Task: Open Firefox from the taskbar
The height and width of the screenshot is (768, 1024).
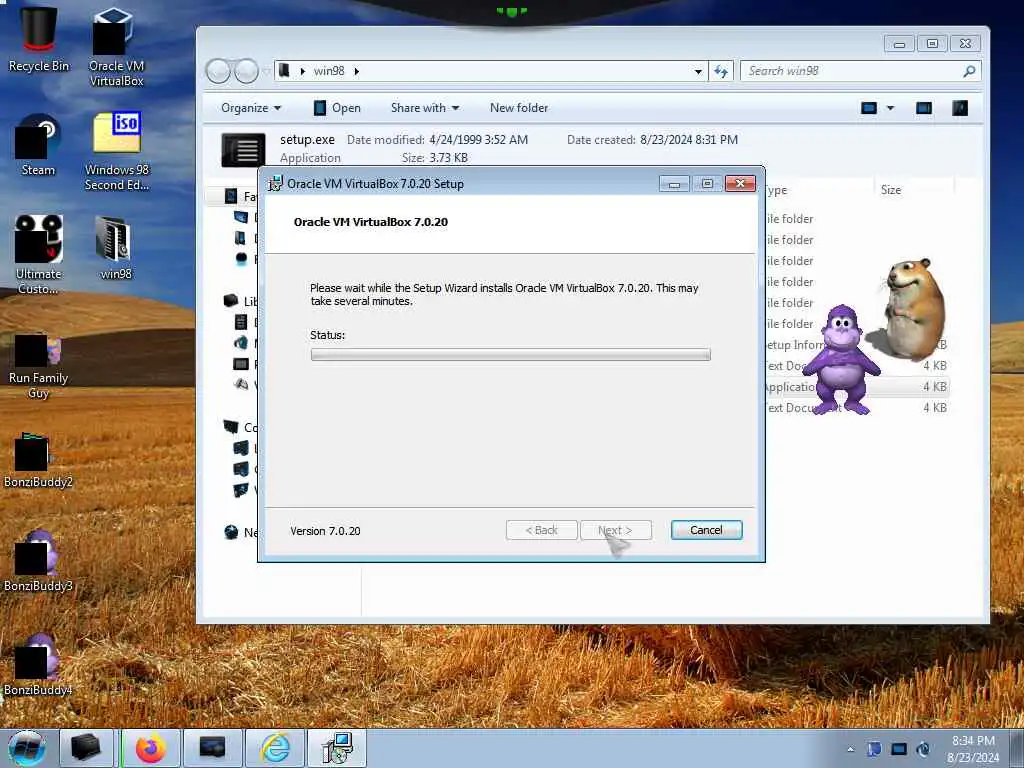Action: tap(150, 748)
